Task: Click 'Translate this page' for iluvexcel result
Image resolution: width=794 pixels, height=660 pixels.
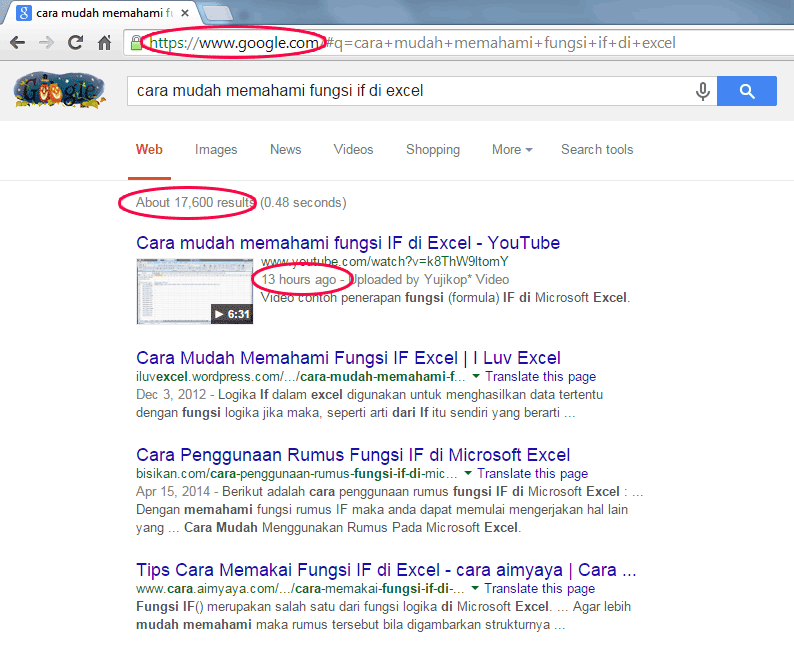Action: [x=540, y=377]
